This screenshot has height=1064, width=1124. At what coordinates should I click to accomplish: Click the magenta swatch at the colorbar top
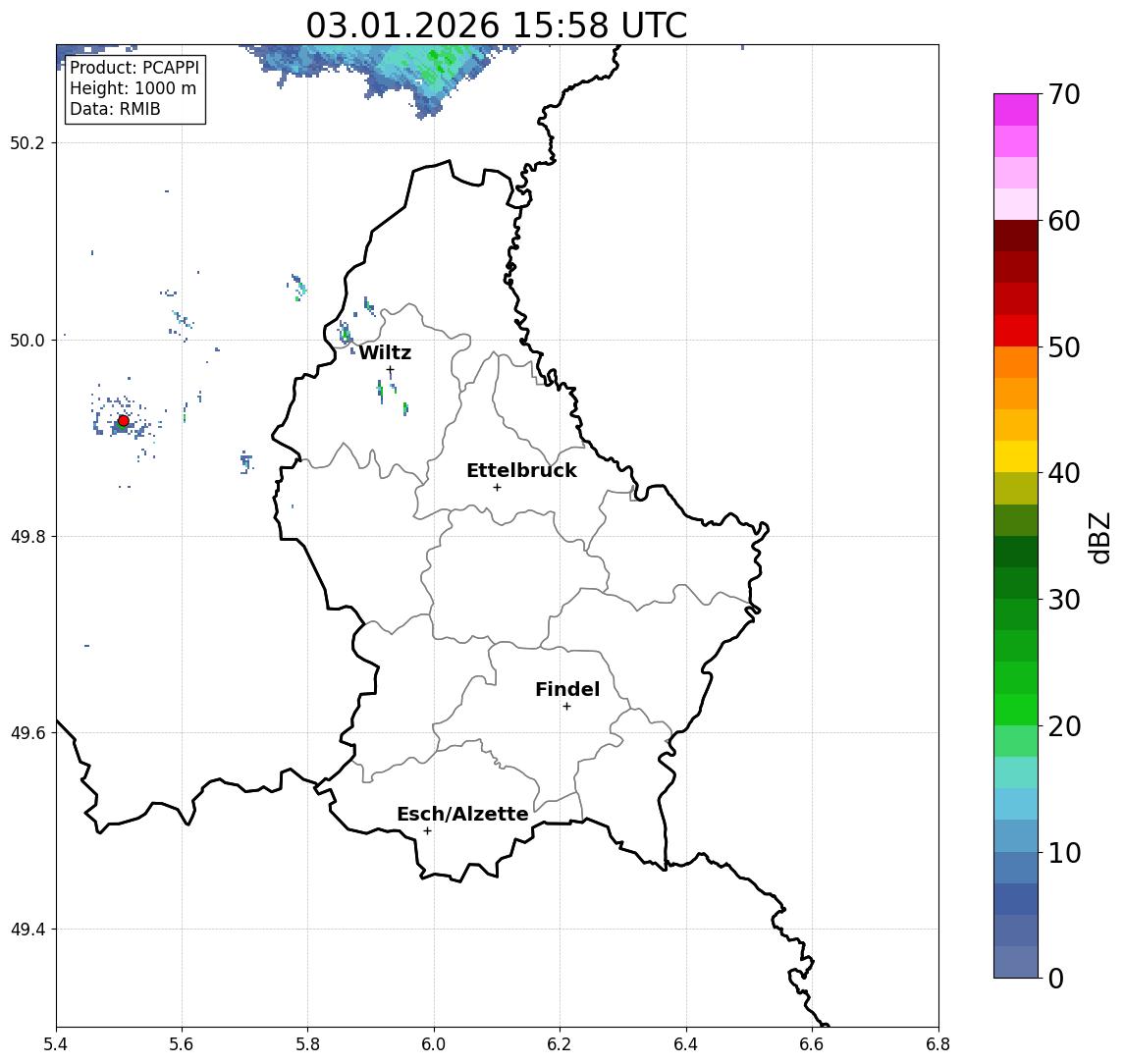[x=1016, y=110]
